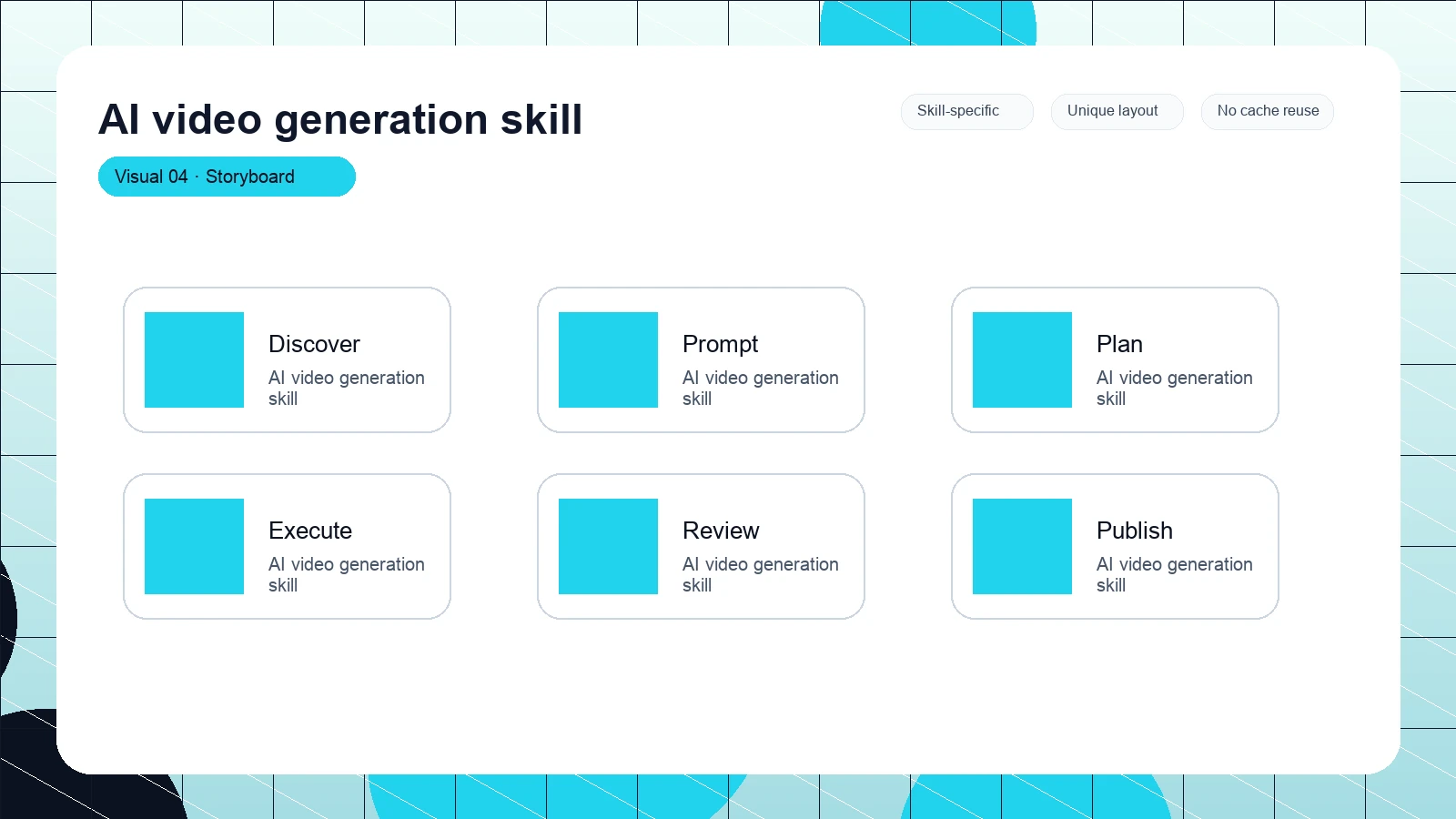This screenshot has width=1456, height=819.
Task: Click the description text under Execute
Action: click(347, 574)
